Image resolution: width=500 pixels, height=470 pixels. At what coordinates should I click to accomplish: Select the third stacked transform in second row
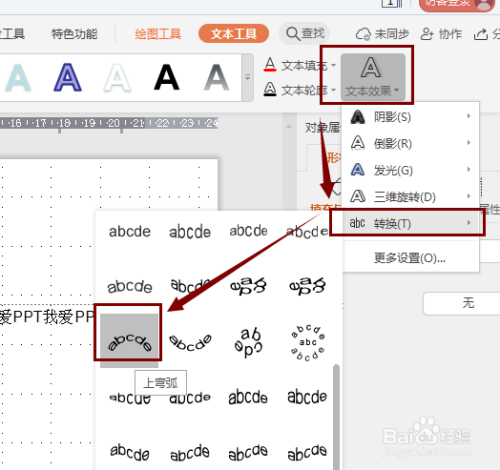tap(248, 286)
